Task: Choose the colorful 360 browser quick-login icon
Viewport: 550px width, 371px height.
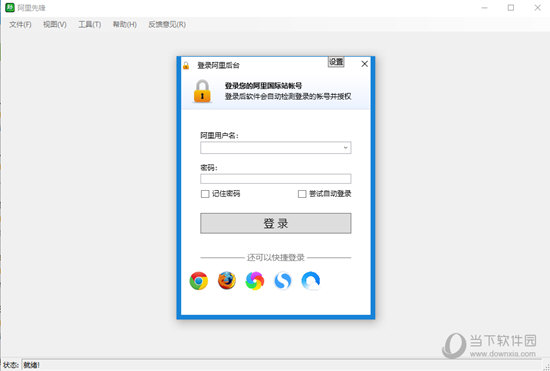Action: pyautogui.click(x=255, y=281)
